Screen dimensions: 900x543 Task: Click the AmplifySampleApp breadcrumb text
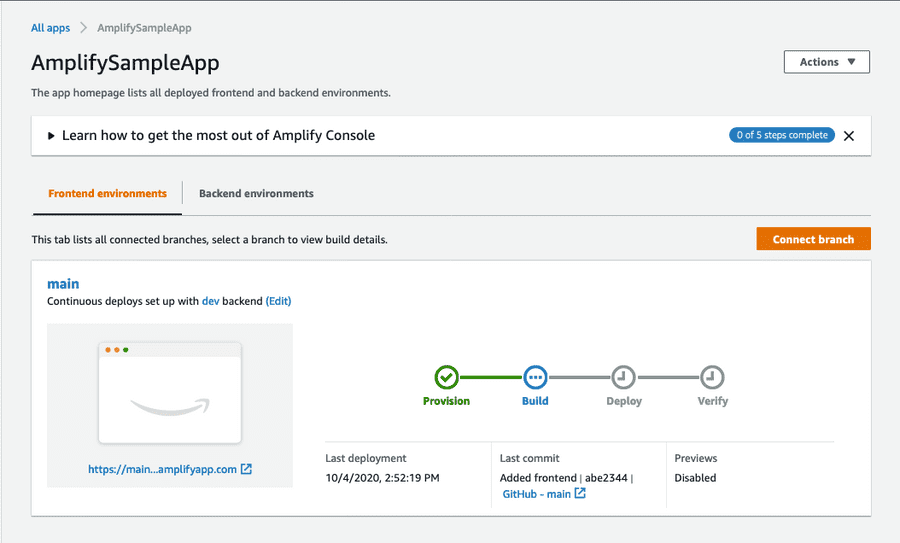pyautogui.click(x=144, y=28)
